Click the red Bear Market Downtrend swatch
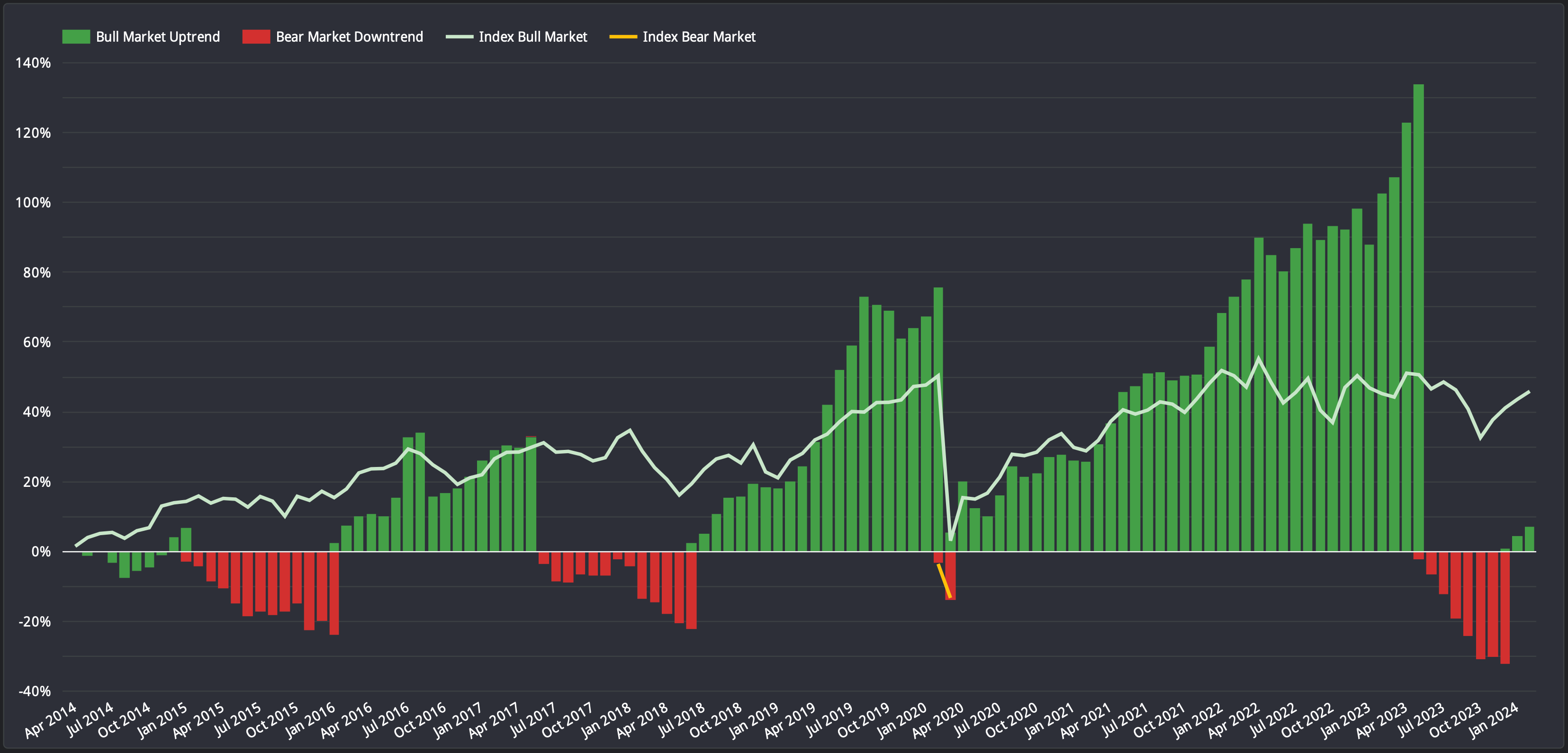The image size is (1568, 753). (256, 37)
